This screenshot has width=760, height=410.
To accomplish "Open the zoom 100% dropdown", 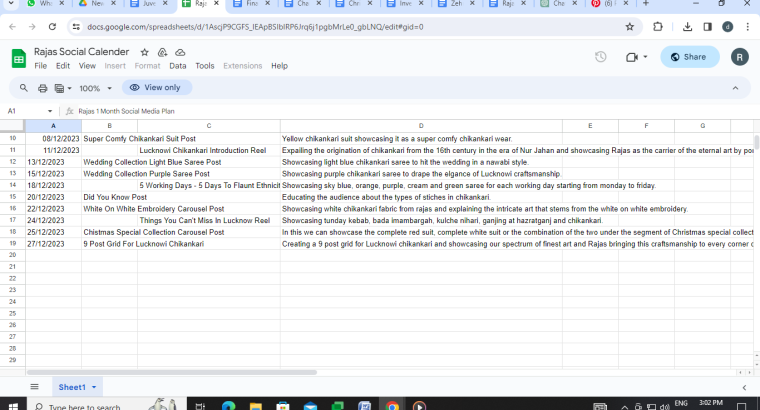I will 96,88.
